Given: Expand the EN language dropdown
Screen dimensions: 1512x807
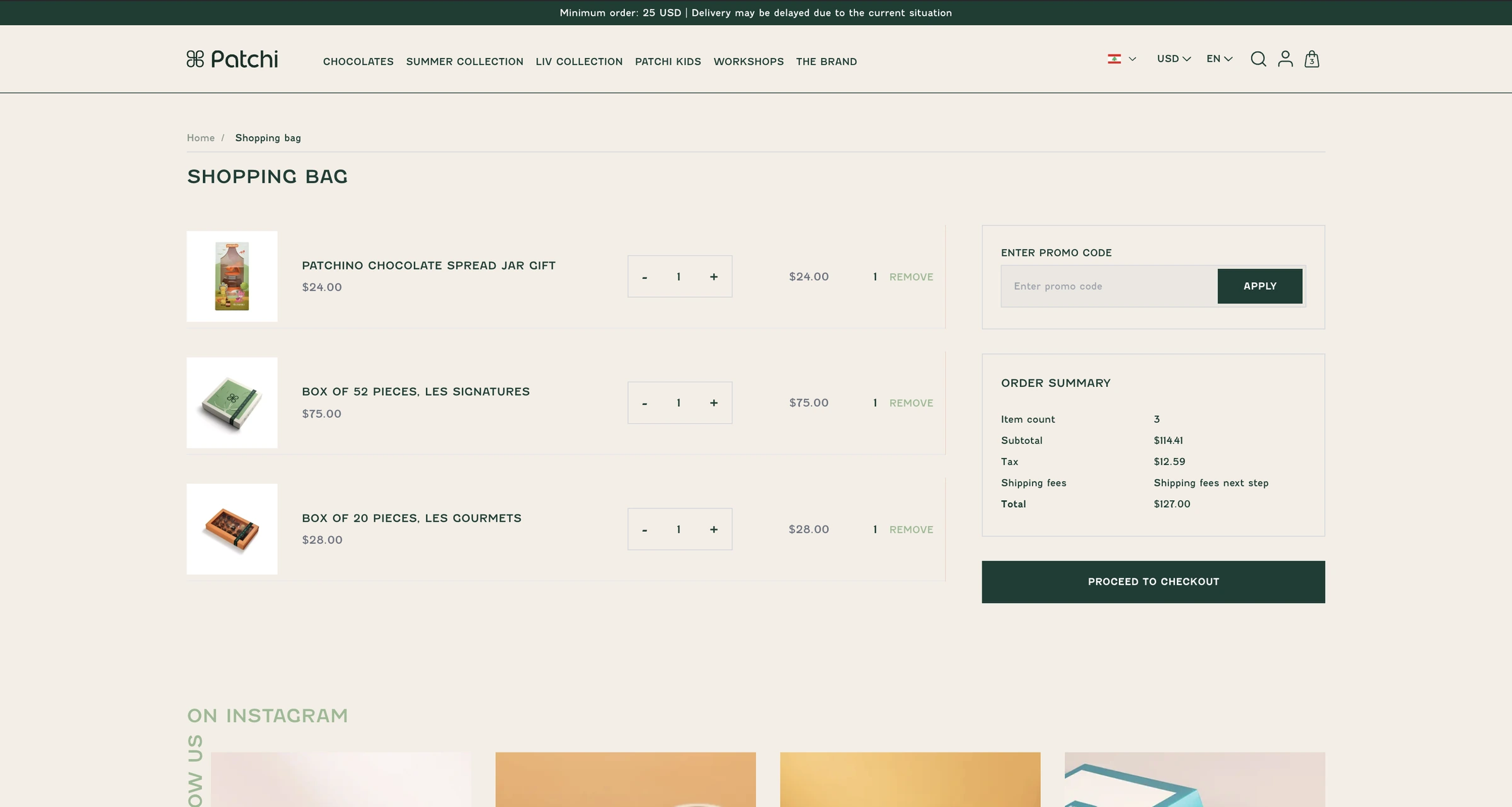Looking at the screenshot, I should pyautogui.click(x=1219, y=59).
